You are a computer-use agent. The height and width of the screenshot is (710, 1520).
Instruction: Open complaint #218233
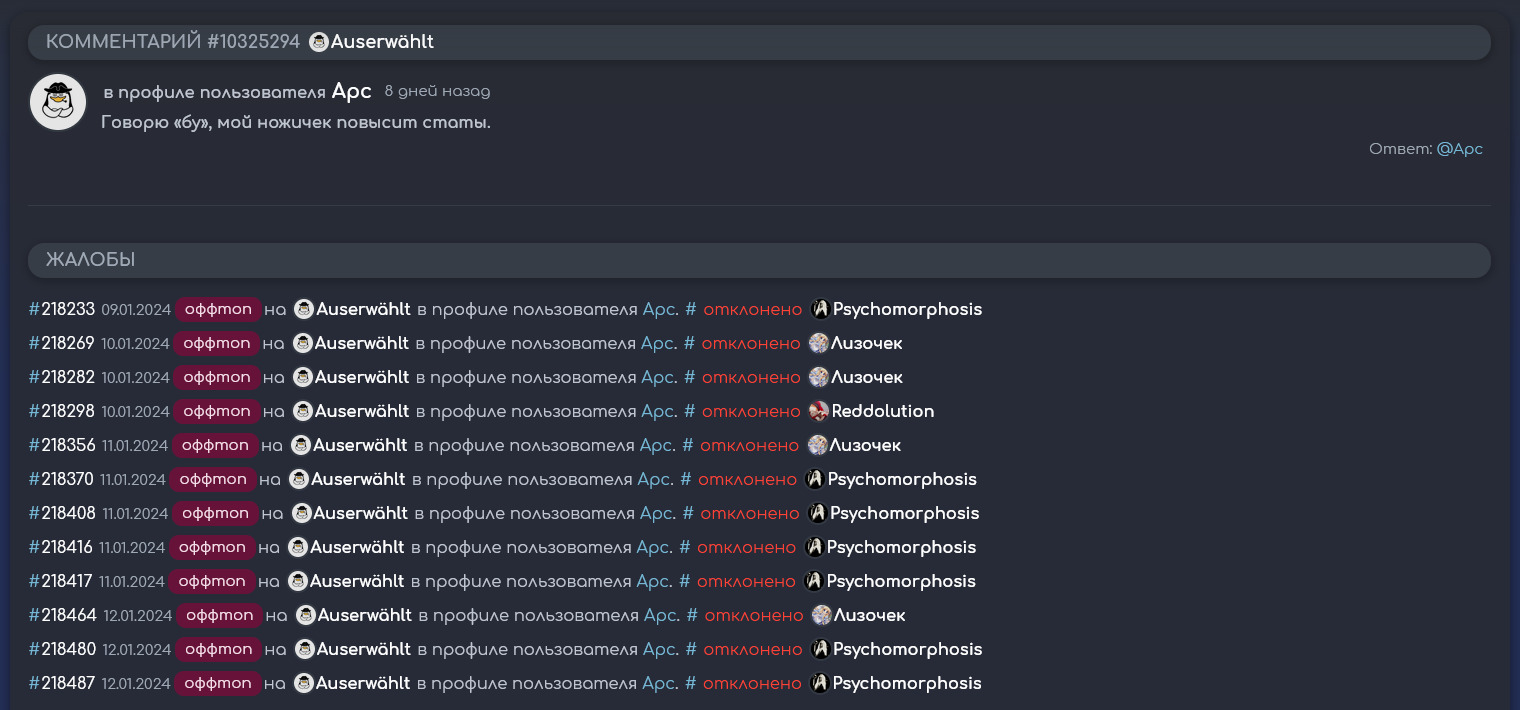pos(62,310)
